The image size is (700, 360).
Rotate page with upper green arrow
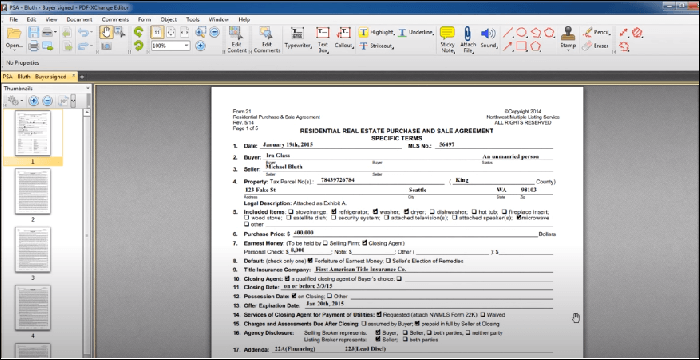pyautogui.click(x=139, y=32)
